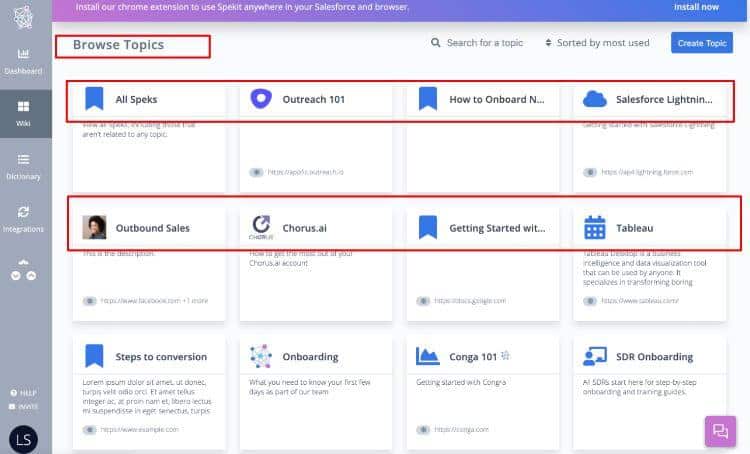Image resolution: width=750 pixels, height=454 pixels.
Task: Open the How to Onboard N... topic
Action: (x=496, y=100)
